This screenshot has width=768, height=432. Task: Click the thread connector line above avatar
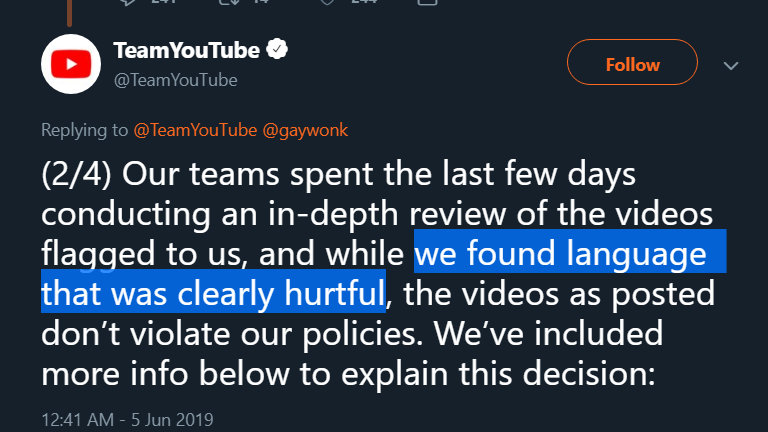(70, 13)
